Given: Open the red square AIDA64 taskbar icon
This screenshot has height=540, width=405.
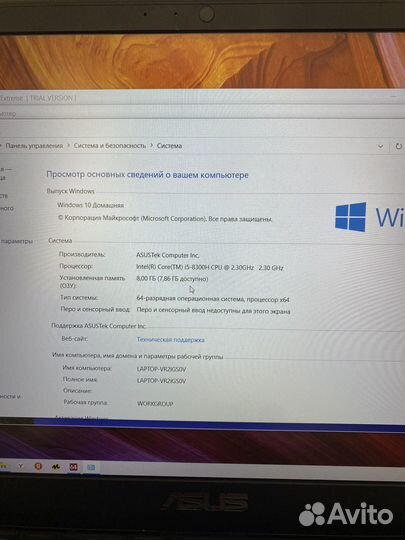Looking at the screenshot, I should (73, 467).
